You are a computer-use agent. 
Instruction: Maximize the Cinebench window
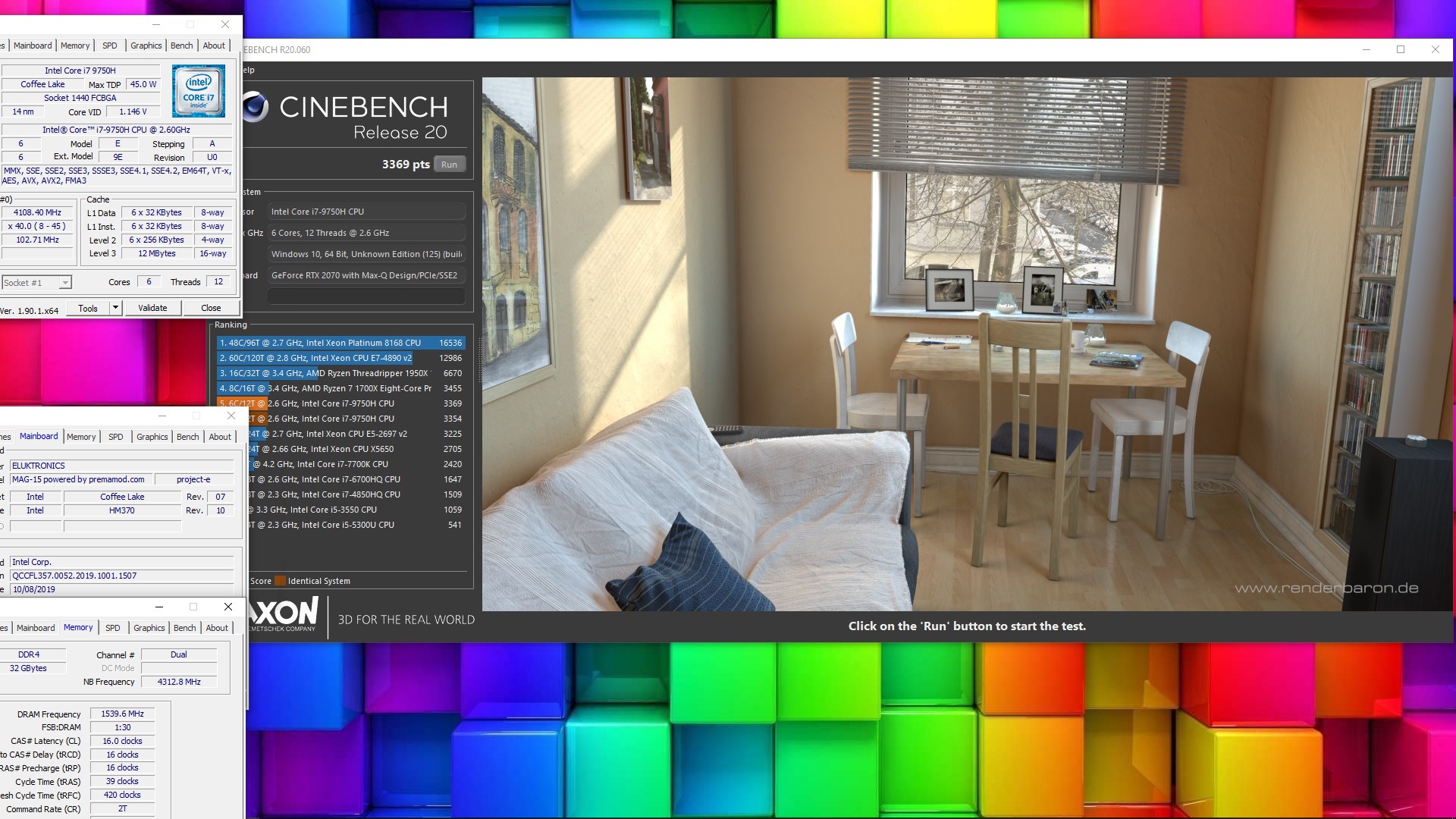pos(1401,49)
